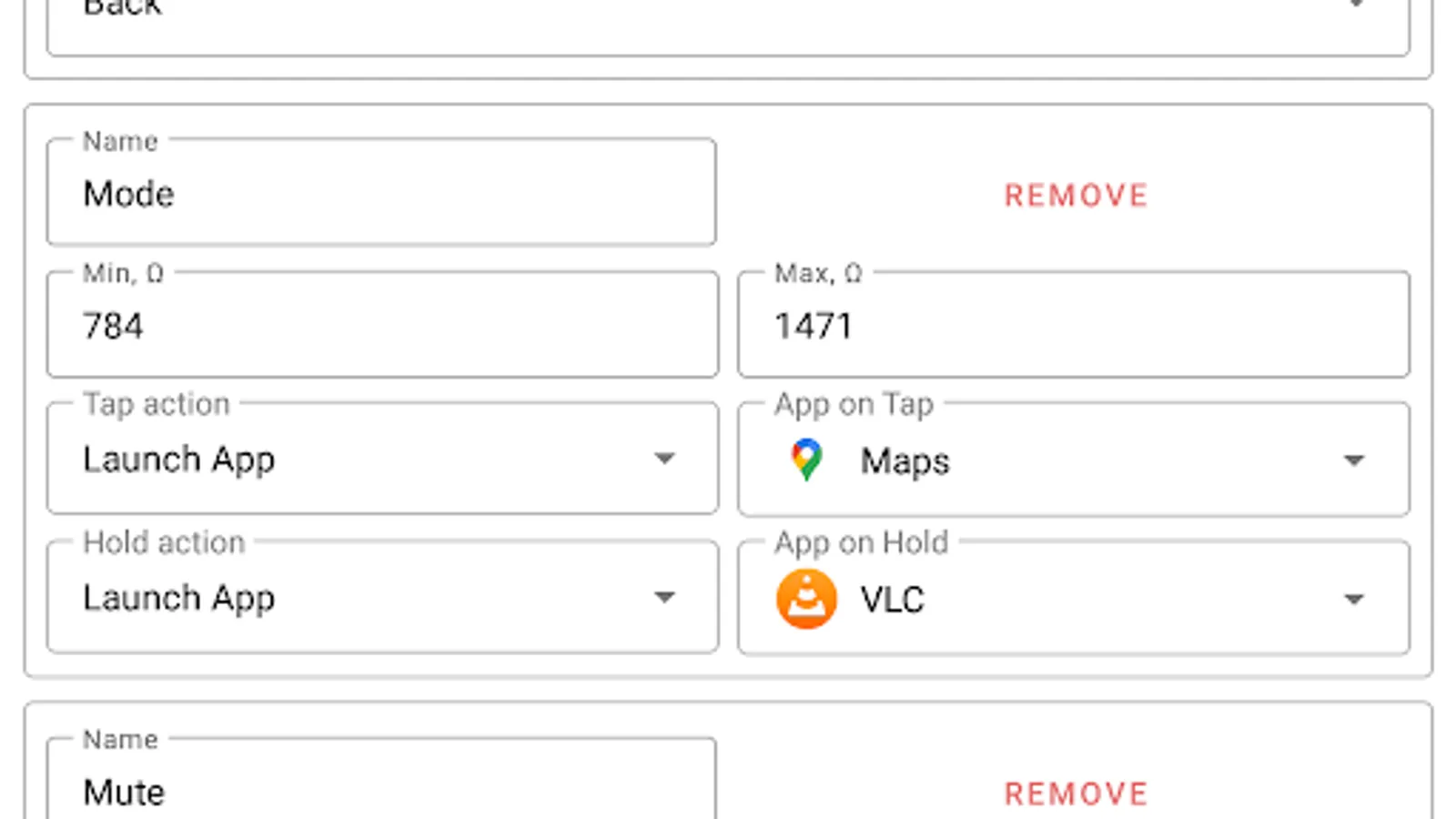Choose the VLC app selector

(1074, 598)
